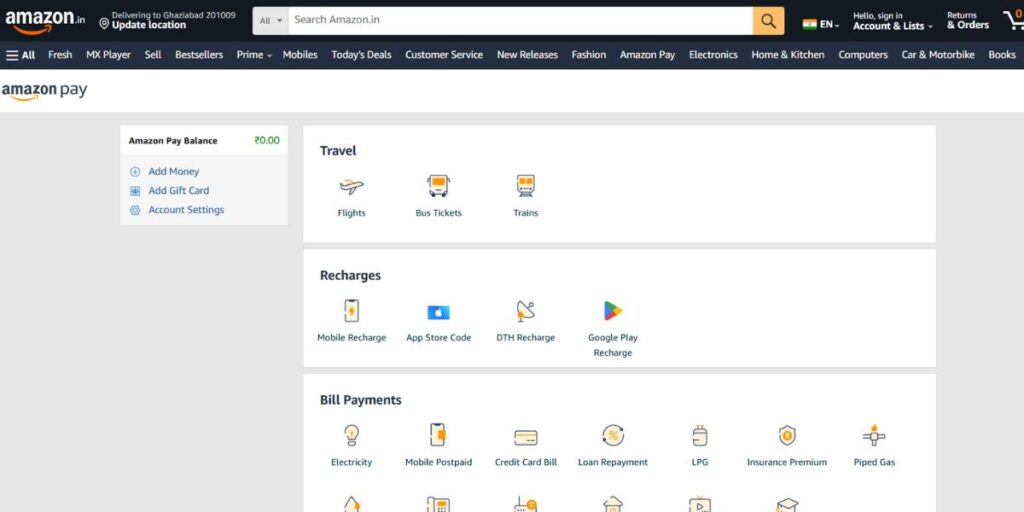Open Customer Service in navigation bar
The width and height of the screenshot is (1024, 512).
click(x=444, y=55)
